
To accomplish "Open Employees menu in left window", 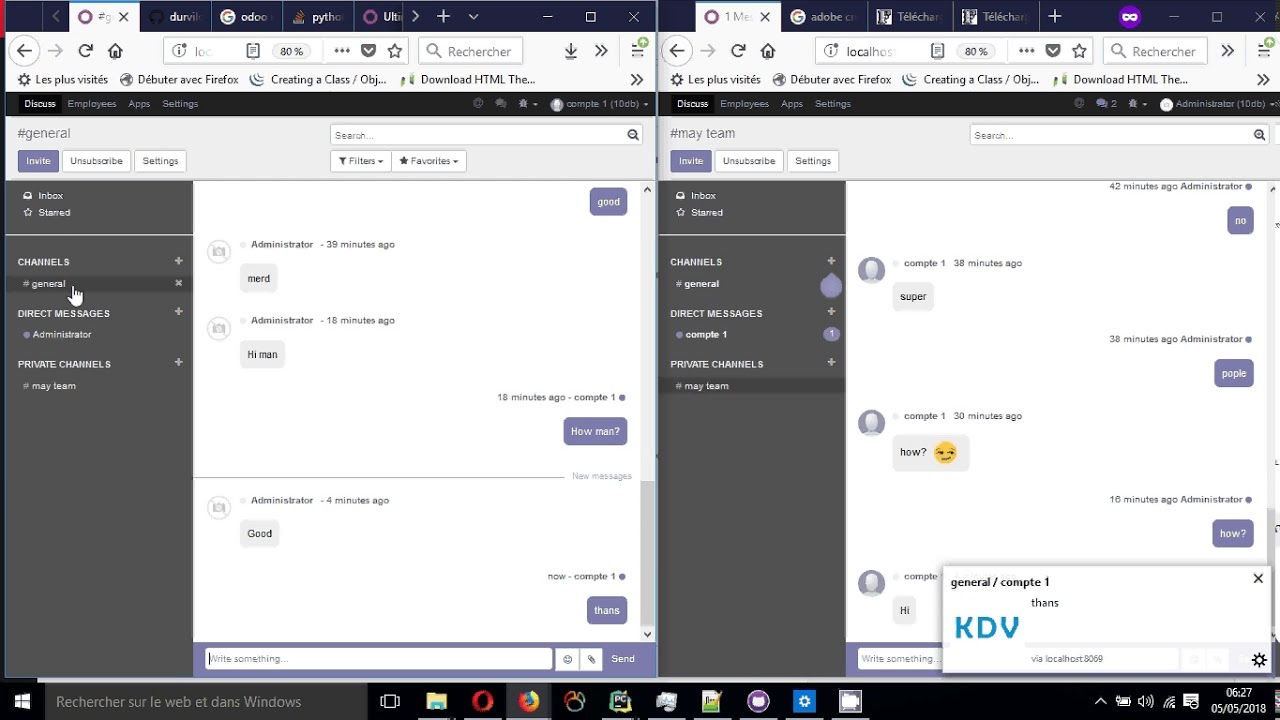I will [92, 104].
